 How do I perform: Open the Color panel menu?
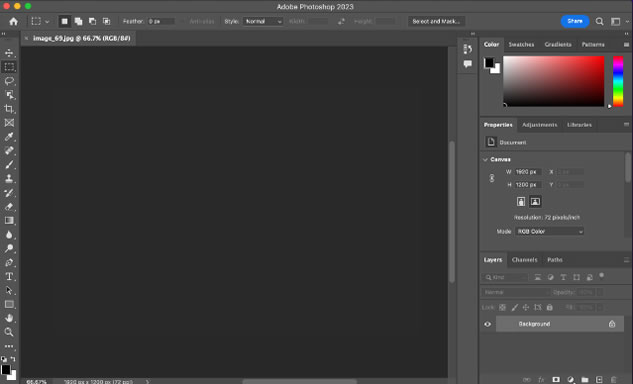626,44
